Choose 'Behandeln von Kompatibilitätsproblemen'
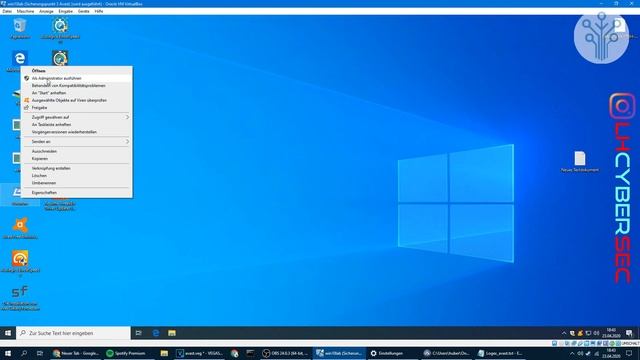The image size is (640, 360). [77, 85]
